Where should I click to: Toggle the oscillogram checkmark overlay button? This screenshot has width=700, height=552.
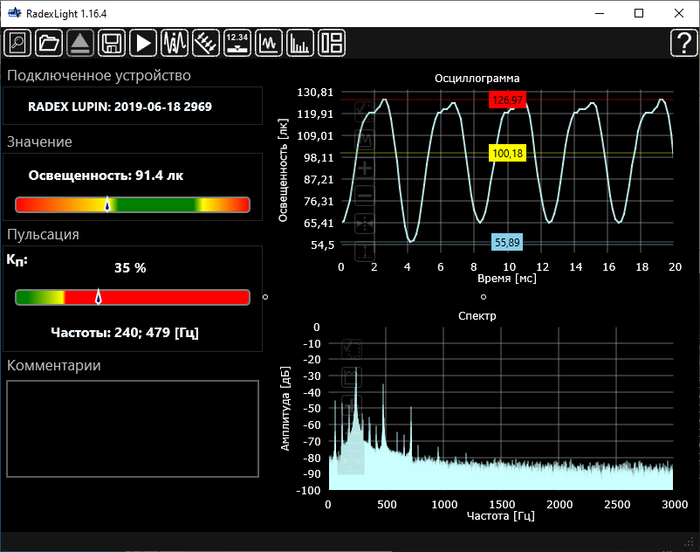(365, 109)
